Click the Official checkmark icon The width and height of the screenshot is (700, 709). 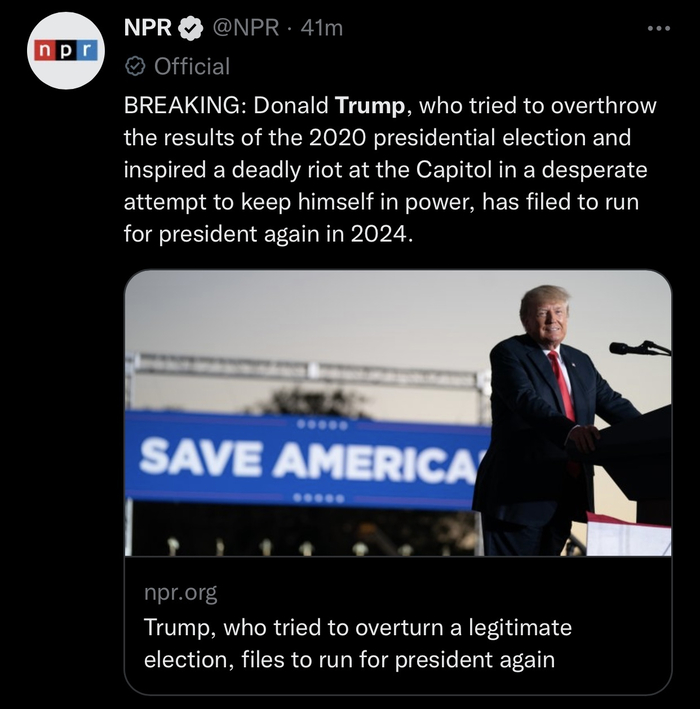coord(134,67)
